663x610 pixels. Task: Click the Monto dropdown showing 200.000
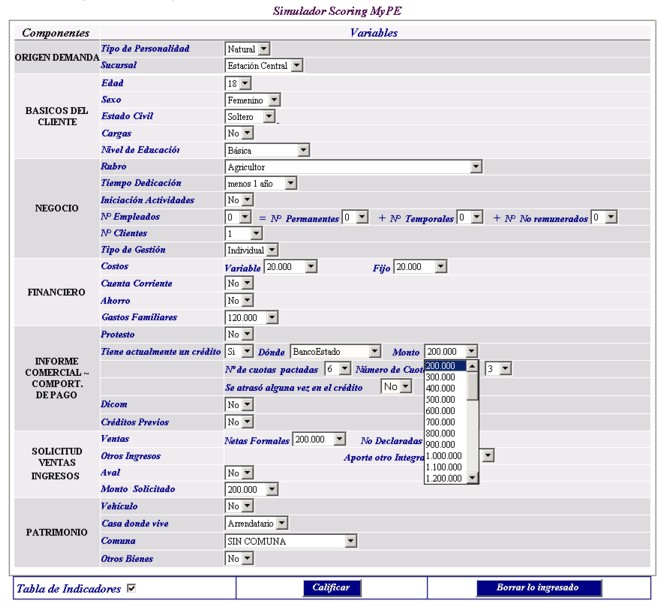[x=451, y=352]
